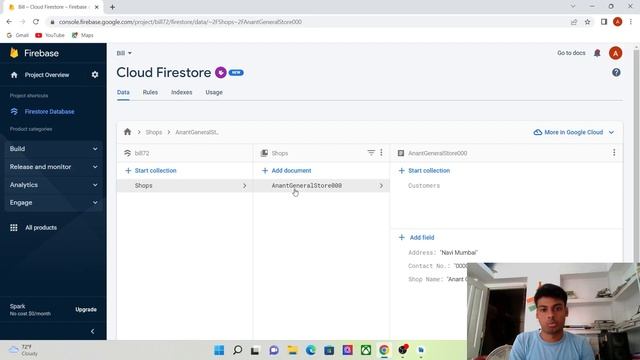Screen dimensions: 640x360
Task: Expand the Engage category
Action: 53,203
